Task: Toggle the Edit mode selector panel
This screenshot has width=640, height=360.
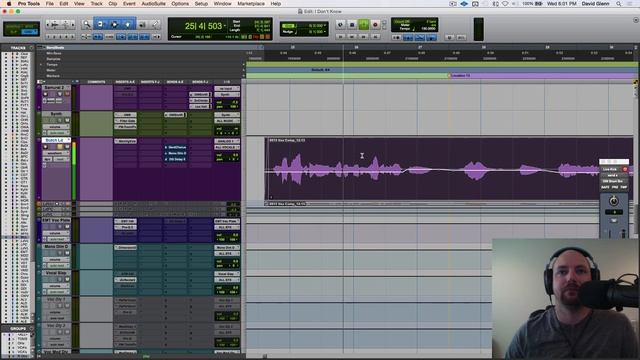Action: pos(21,29)
